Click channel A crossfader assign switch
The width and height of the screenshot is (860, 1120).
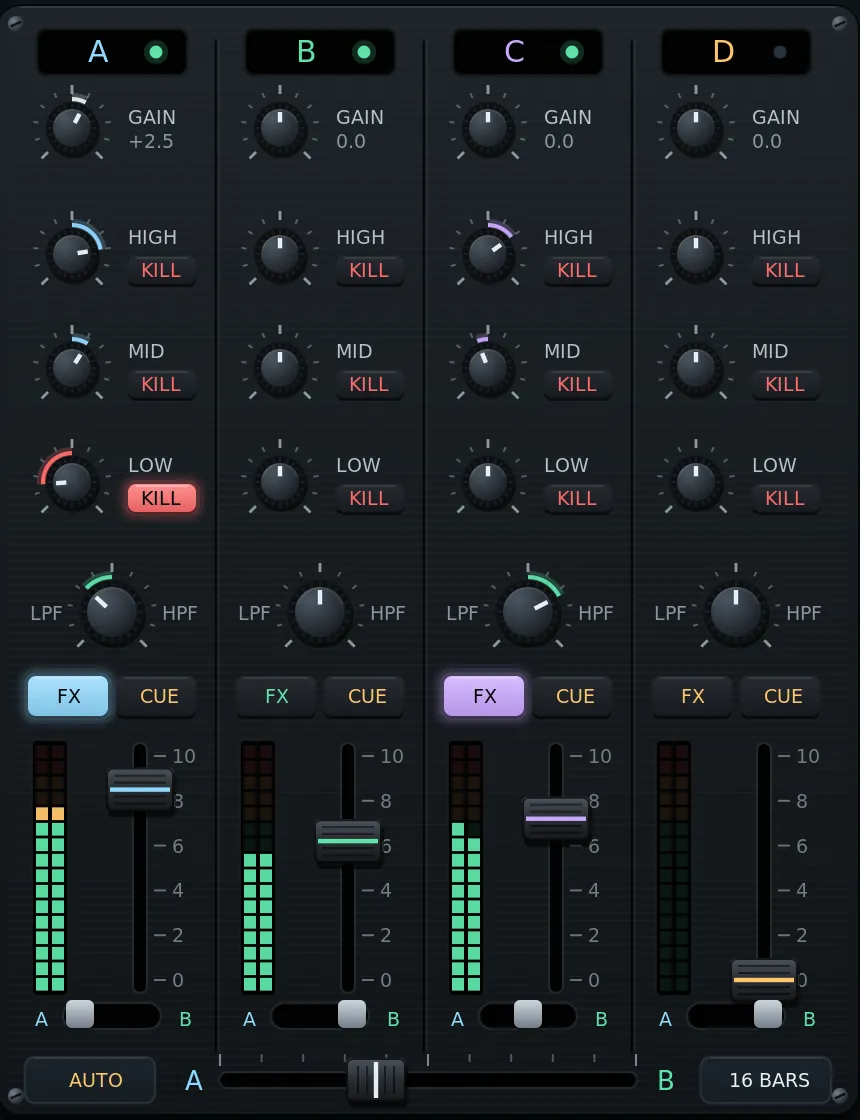pyautogui.click(x=113, y=1015)
